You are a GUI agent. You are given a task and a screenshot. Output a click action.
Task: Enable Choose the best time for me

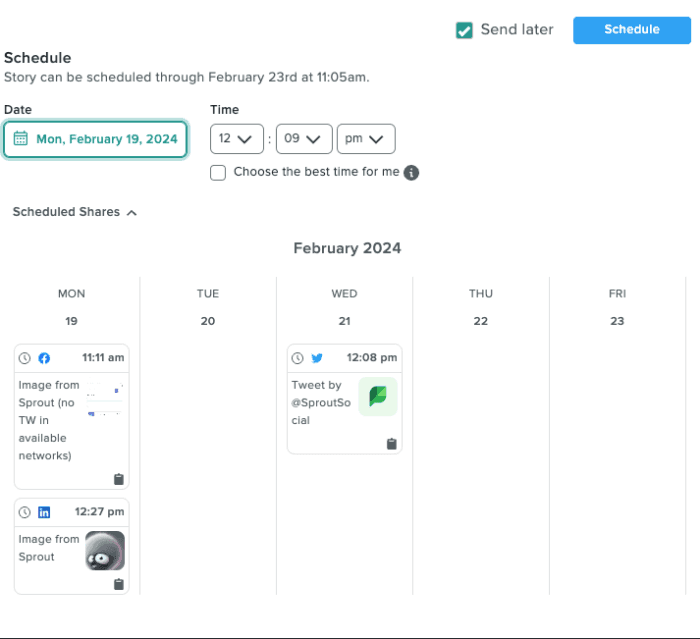(218, 172)
